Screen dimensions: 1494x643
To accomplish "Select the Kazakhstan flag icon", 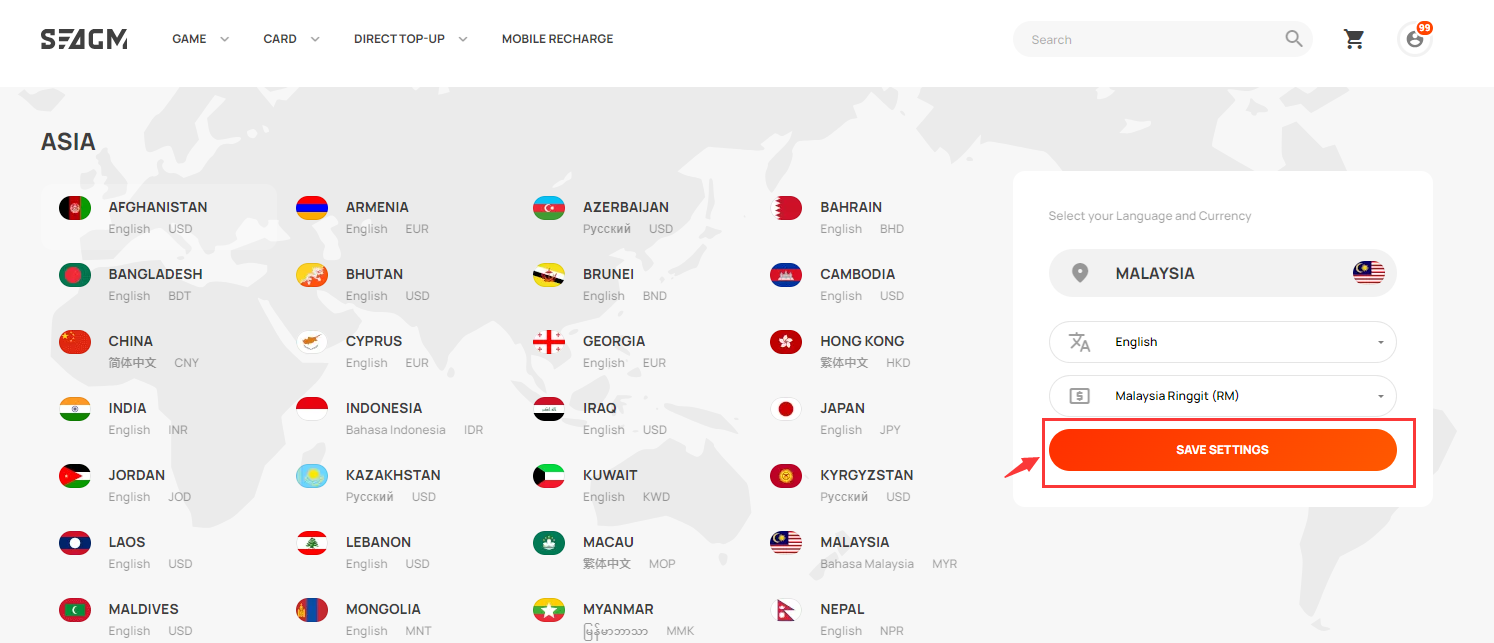I will [x=312, y=476].
